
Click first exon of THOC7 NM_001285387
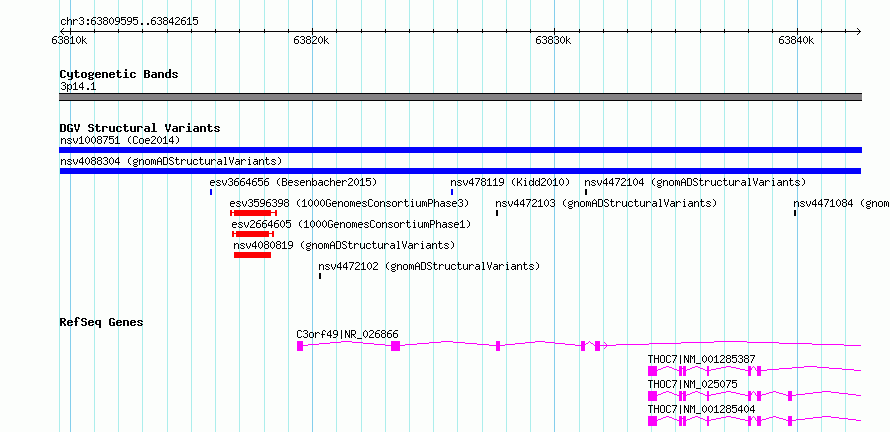click(x=652, y=371)
